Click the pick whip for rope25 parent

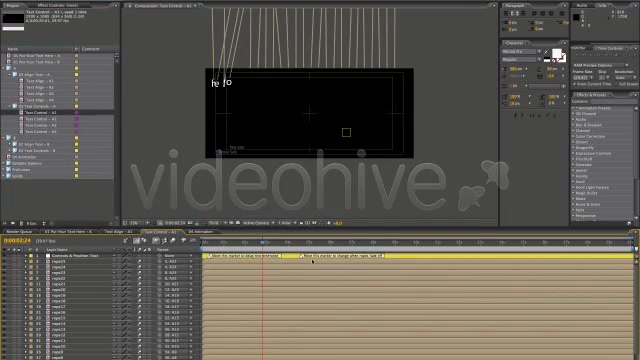(160, 261)
